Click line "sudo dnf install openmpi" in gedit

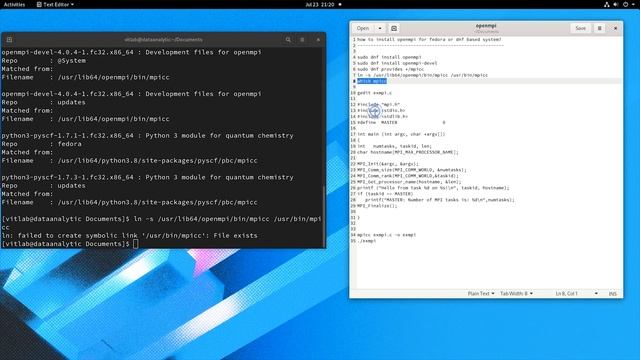(389, 57)
